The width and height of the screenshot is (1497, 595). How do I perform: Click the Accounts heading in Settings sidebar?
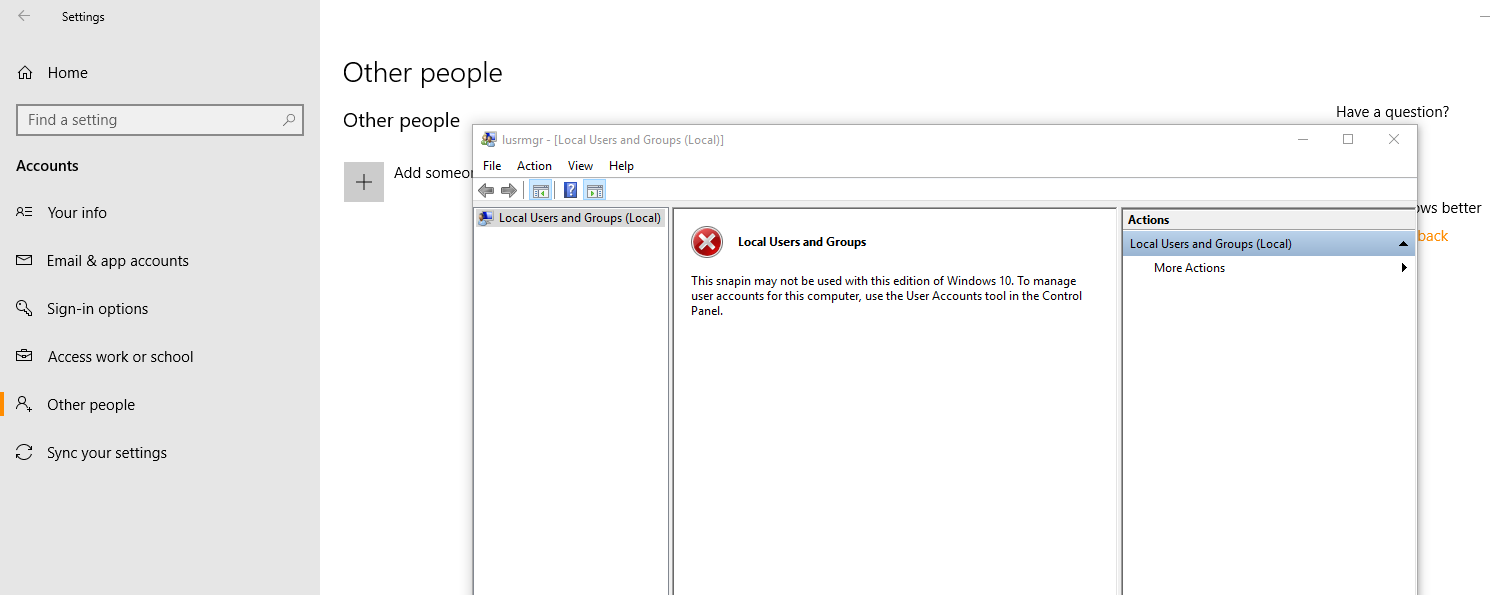click(47, 166)
